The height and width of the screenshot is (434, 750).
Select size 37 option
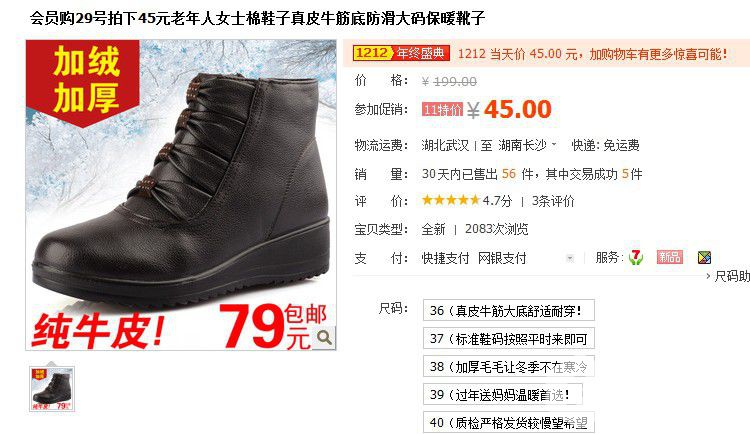point(508,338)
